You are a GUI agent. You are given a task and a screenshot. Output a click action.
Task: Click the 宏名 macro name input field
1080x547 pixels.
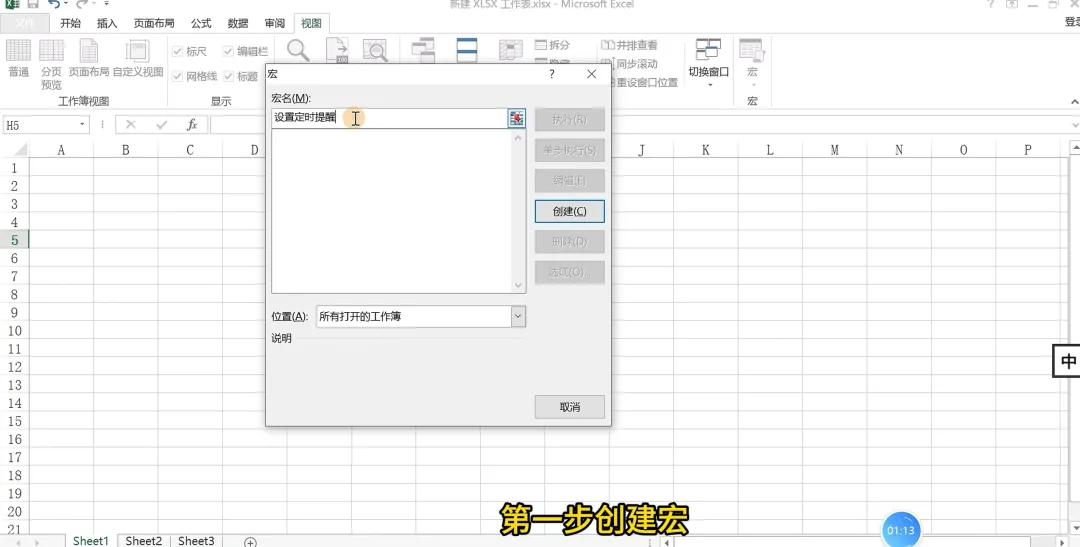point(390,118)
